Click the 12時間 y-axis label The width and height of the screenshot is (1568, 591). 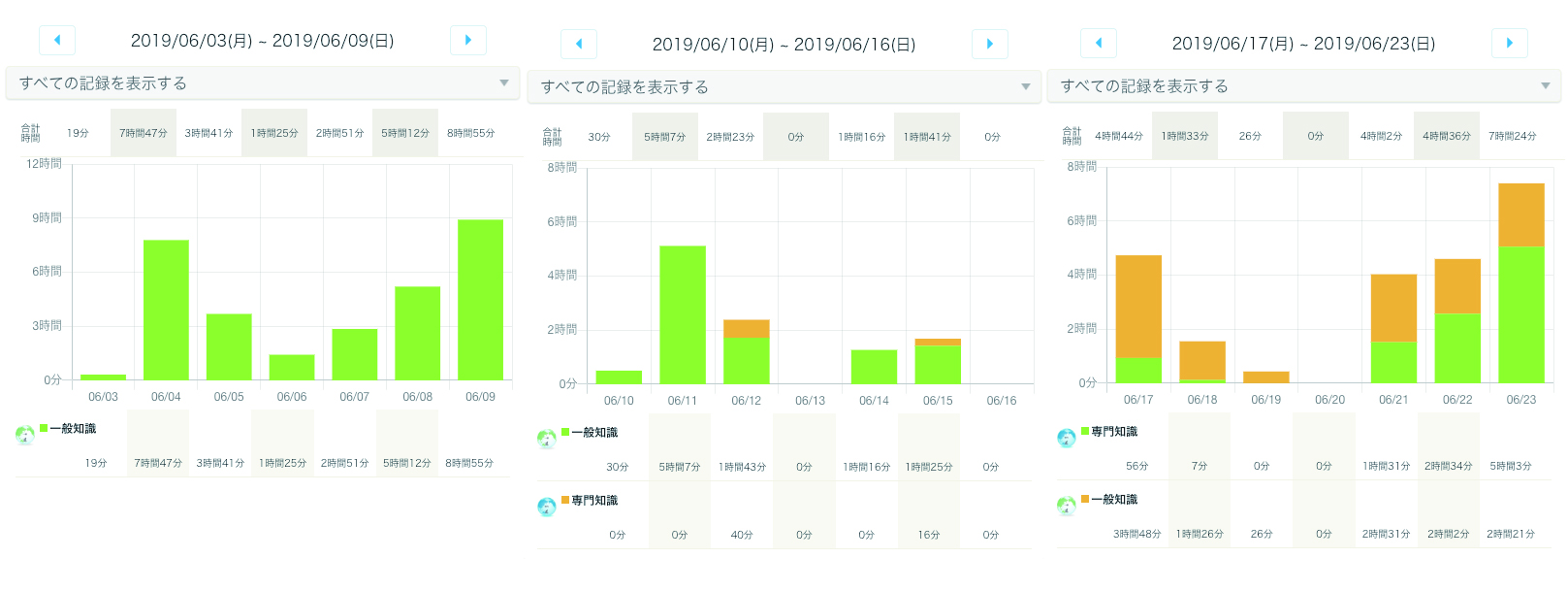tap(44, 164)
